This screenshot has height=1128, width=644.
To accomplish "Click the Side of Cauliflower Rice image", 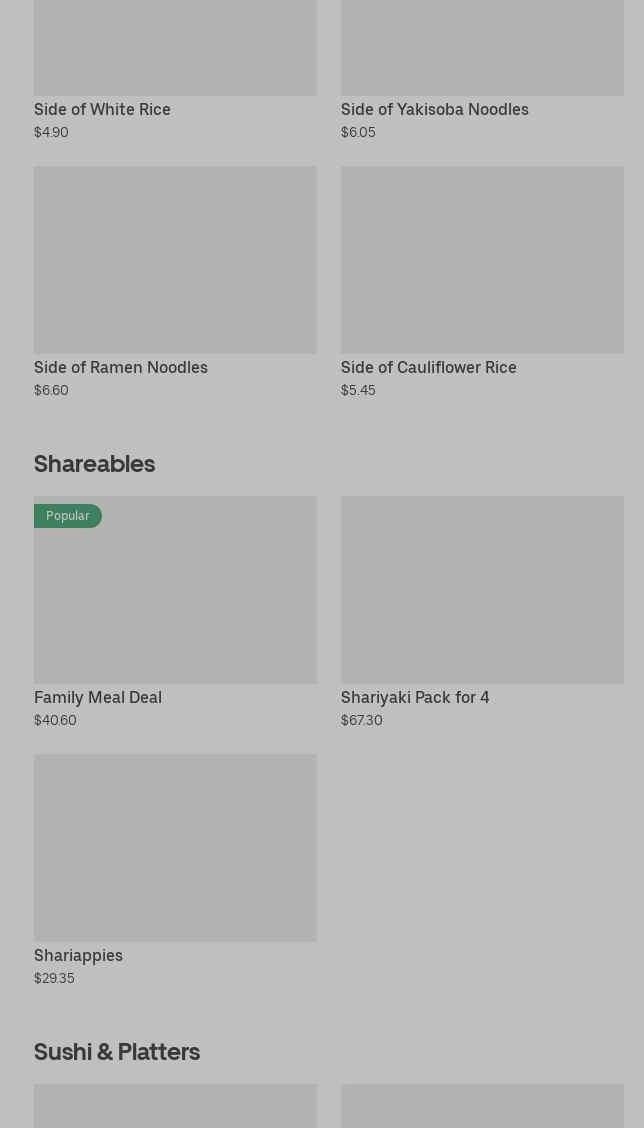I will pyautogui.click(x=482, y=260).
